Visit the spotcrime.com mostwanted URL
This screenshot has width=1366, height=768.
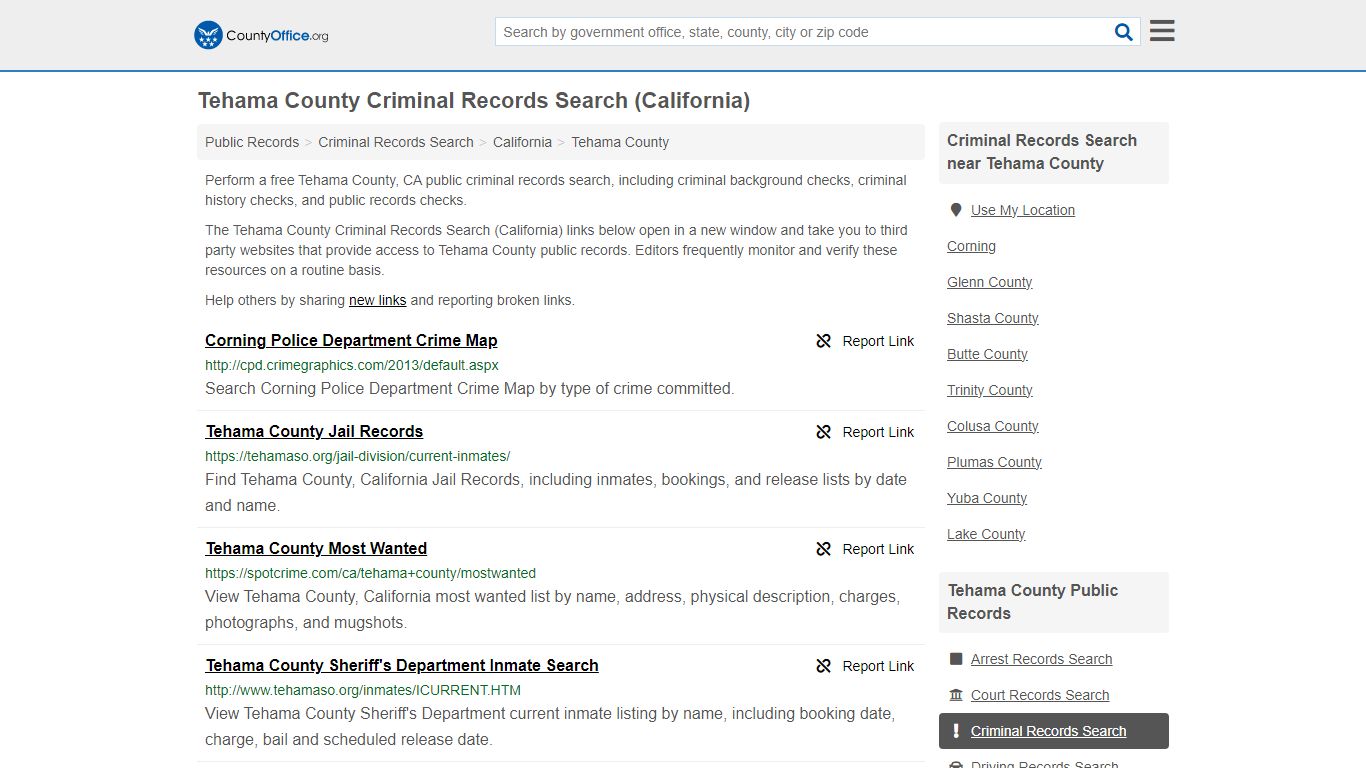[371, 573]
